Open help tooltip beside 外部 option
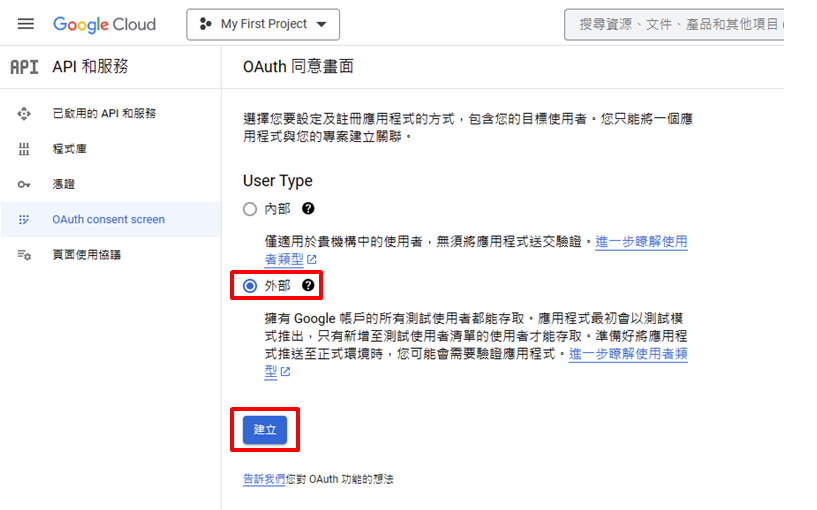Viewport: 817px width, 510px height. (x=308, y=286)
